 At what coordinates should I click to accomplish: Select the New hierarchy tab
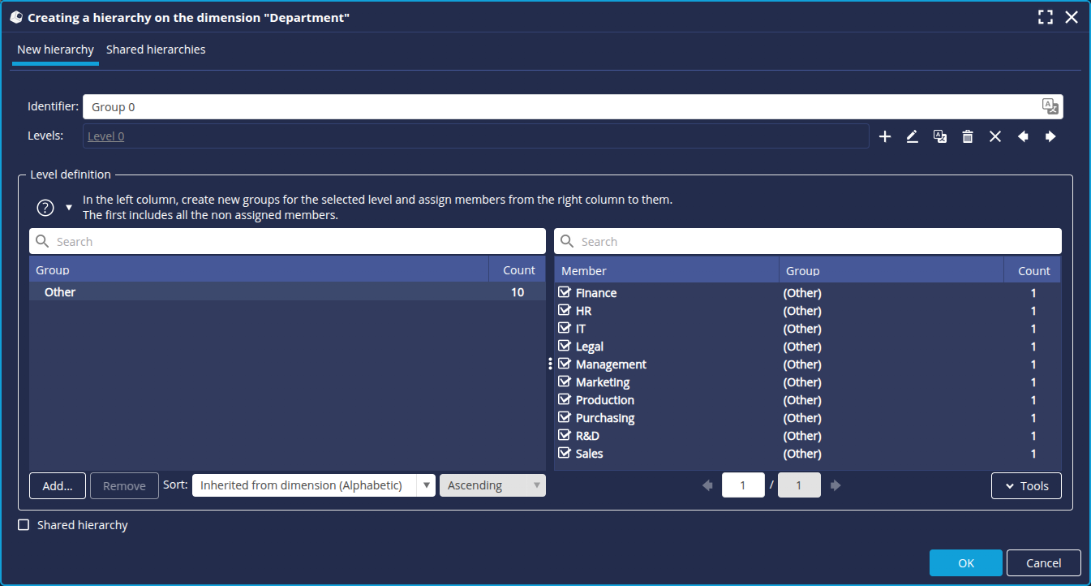pyautogui.click(x=55, y=50)
